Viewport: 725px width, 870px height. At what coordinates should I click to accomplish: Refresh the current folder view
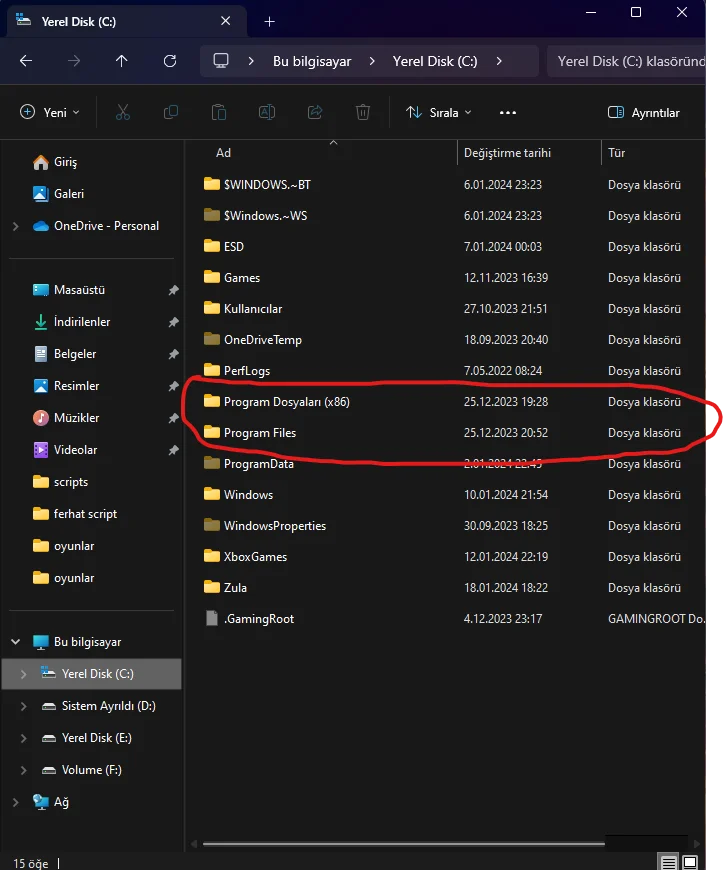pyautogui.click(x=170, y=61)
